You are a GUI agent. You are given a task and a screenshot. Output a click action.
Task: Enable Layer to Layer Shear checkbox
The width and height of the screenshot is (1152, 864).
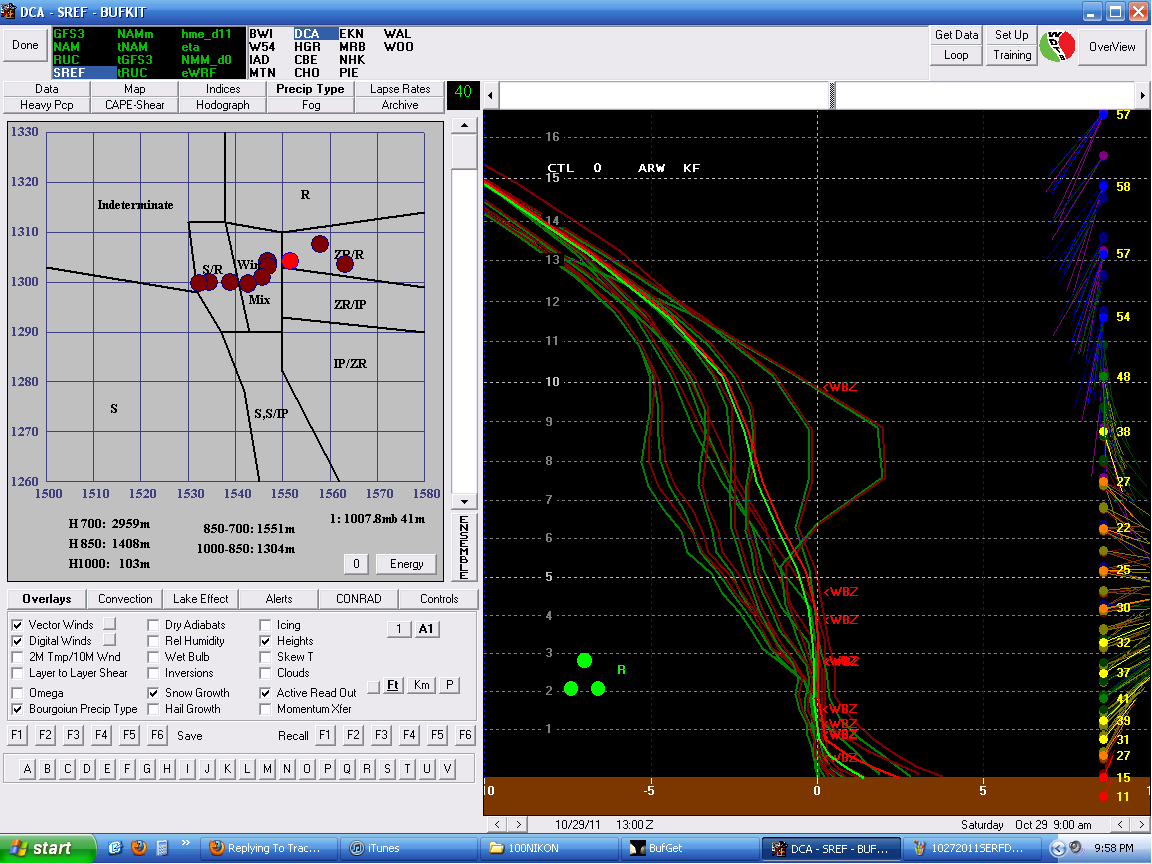pos(18,673)
